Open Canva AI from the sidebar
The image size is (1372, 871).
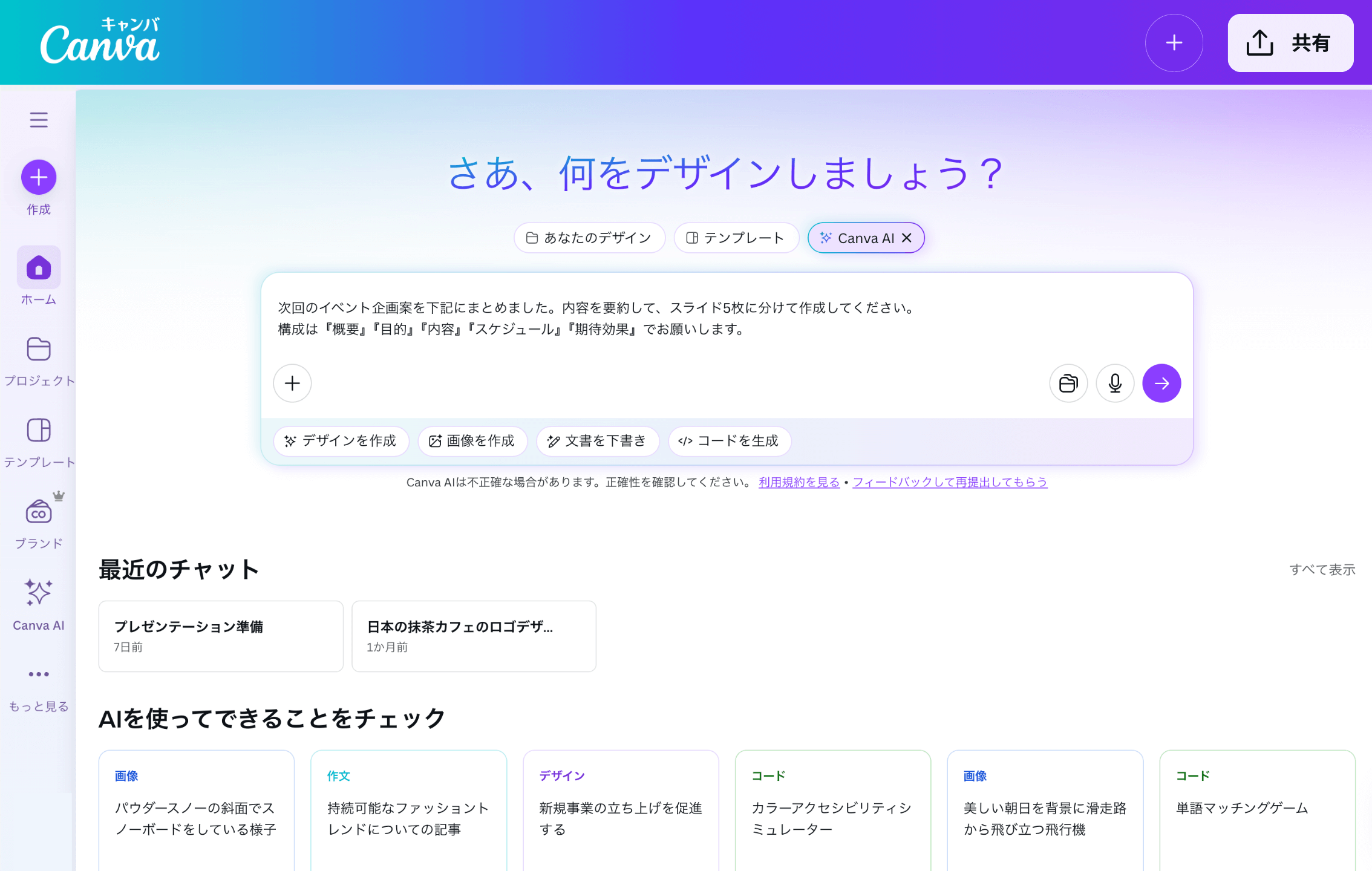pos(39,605)
